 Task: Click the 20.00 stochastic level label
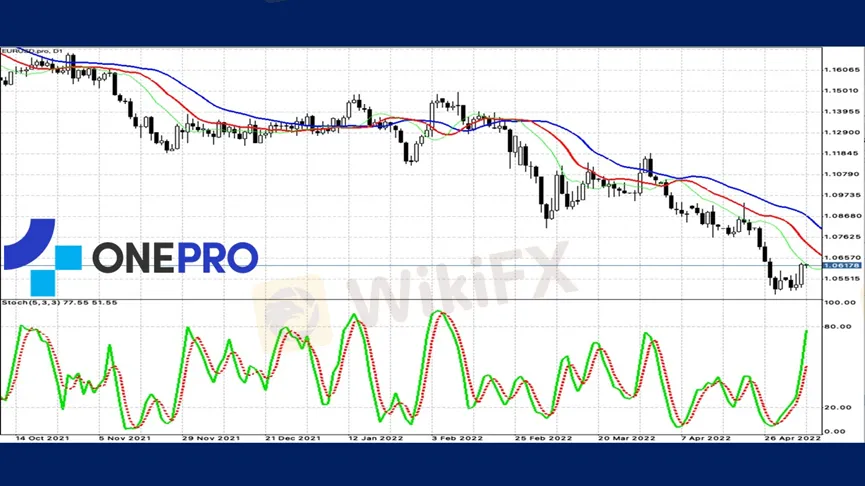pos(836,407)
